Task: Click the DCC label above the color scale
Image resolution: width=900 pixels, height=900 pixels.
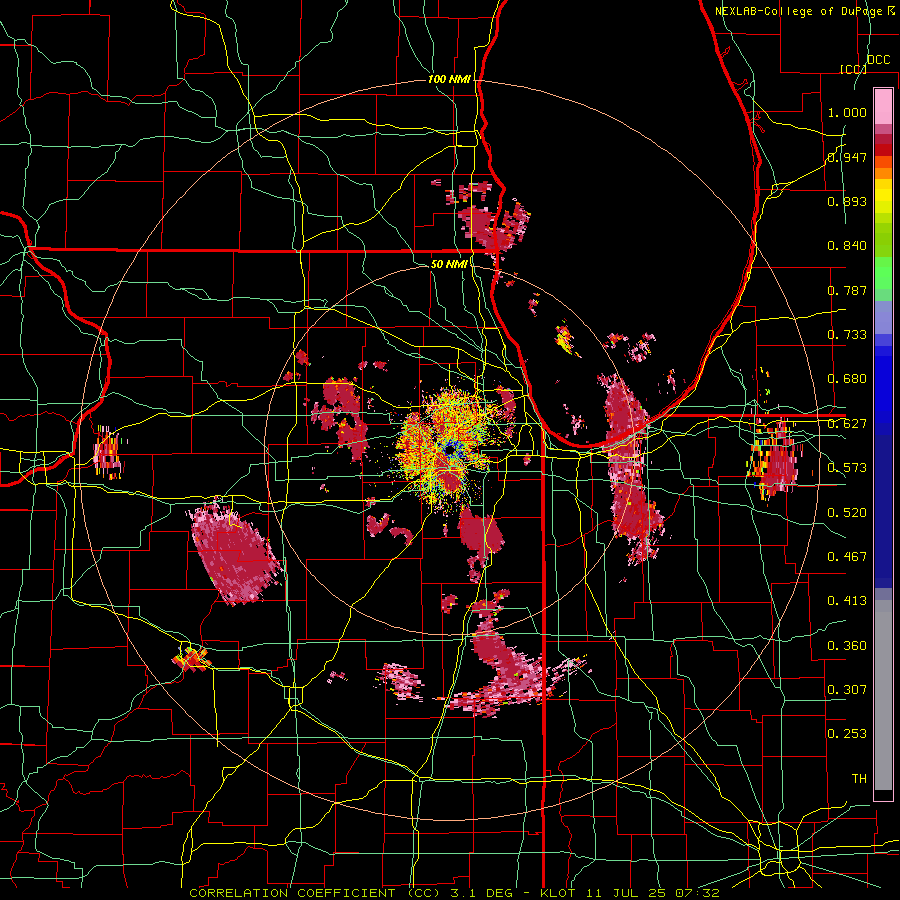Action: 878,60
